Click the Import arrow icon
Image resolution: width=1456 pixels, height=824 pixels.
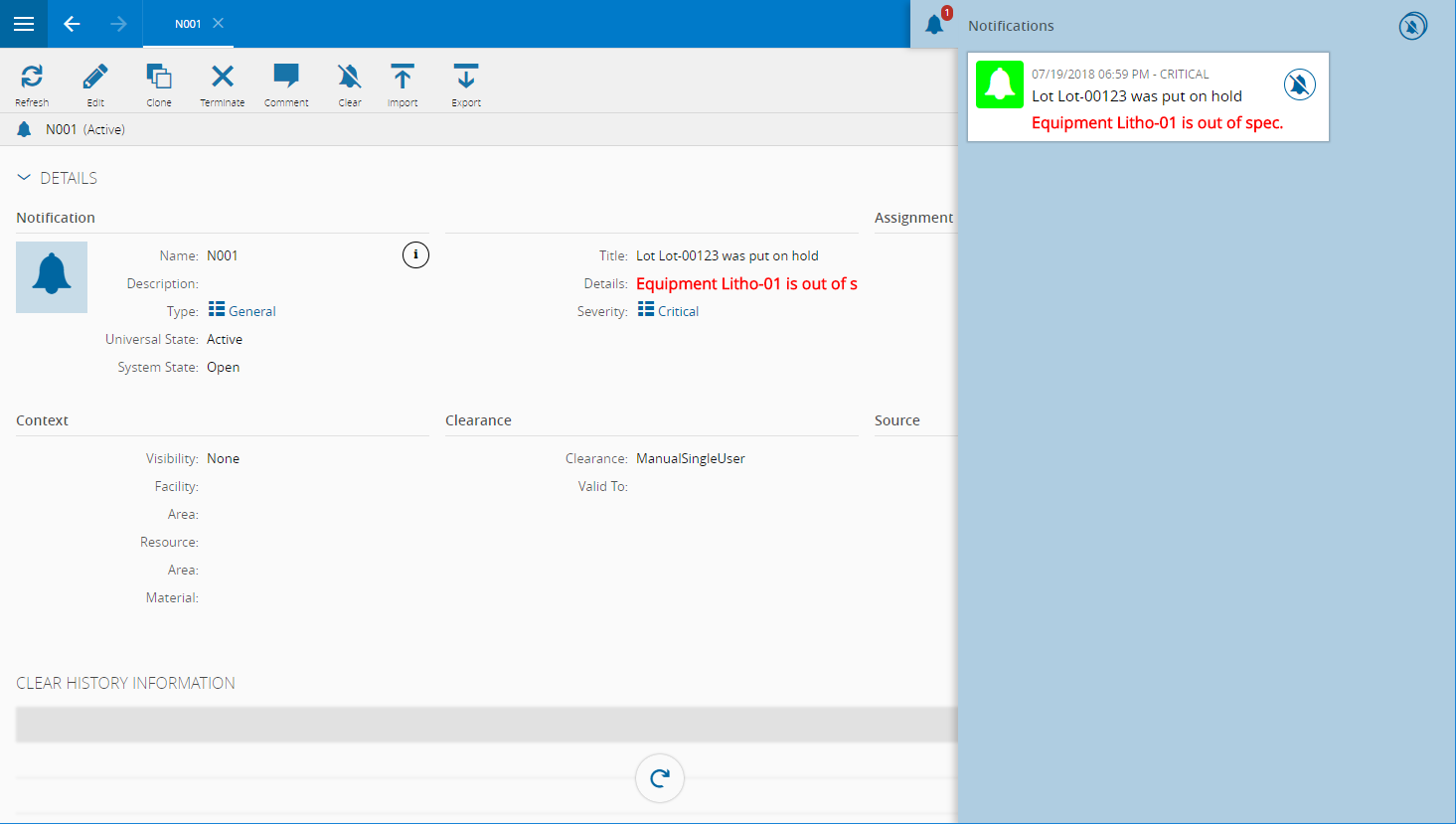(403, 78)
